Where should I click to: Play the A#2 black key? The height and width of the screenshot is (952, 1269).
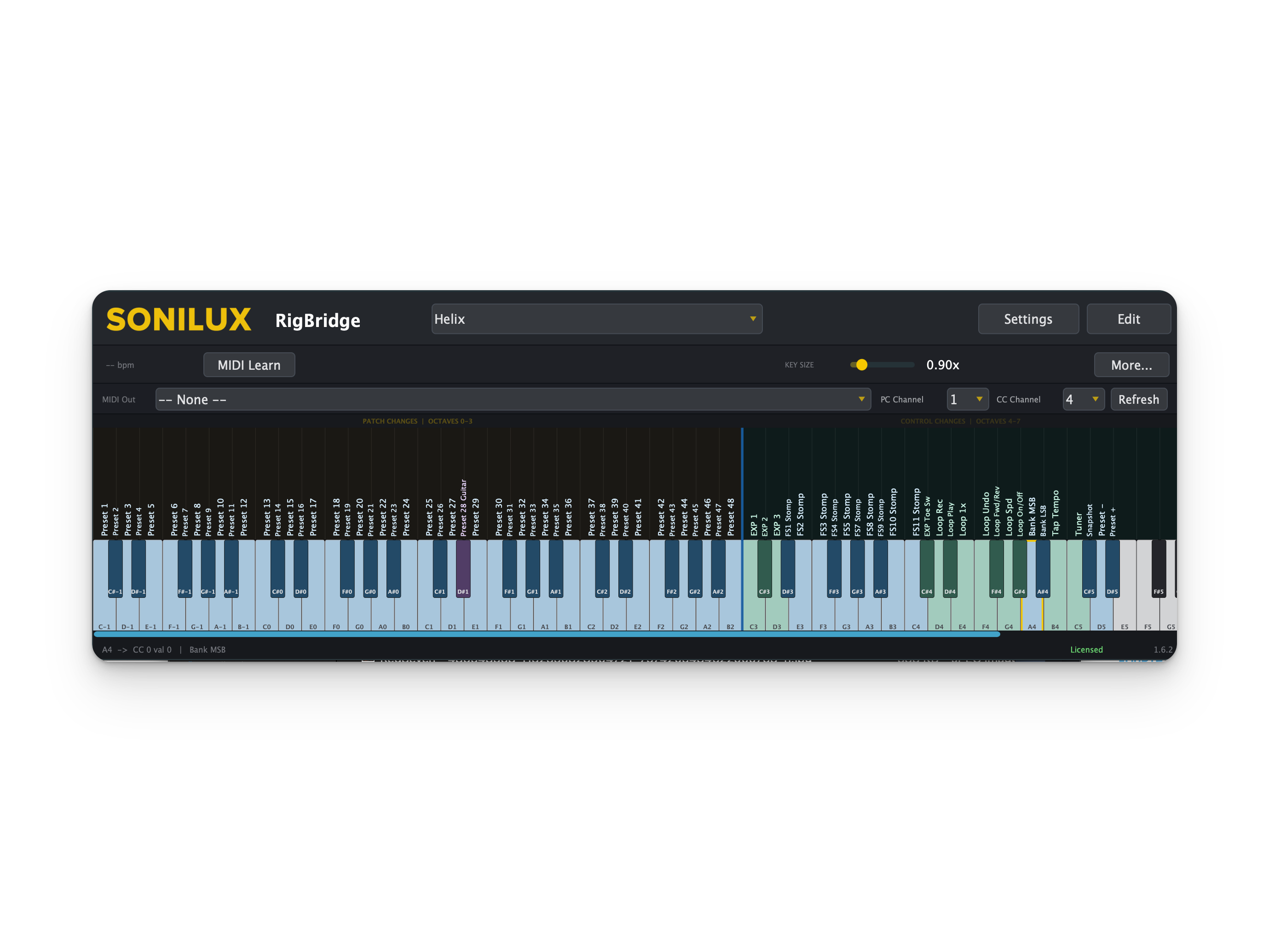pyautogui.click(x=718, y=568)
